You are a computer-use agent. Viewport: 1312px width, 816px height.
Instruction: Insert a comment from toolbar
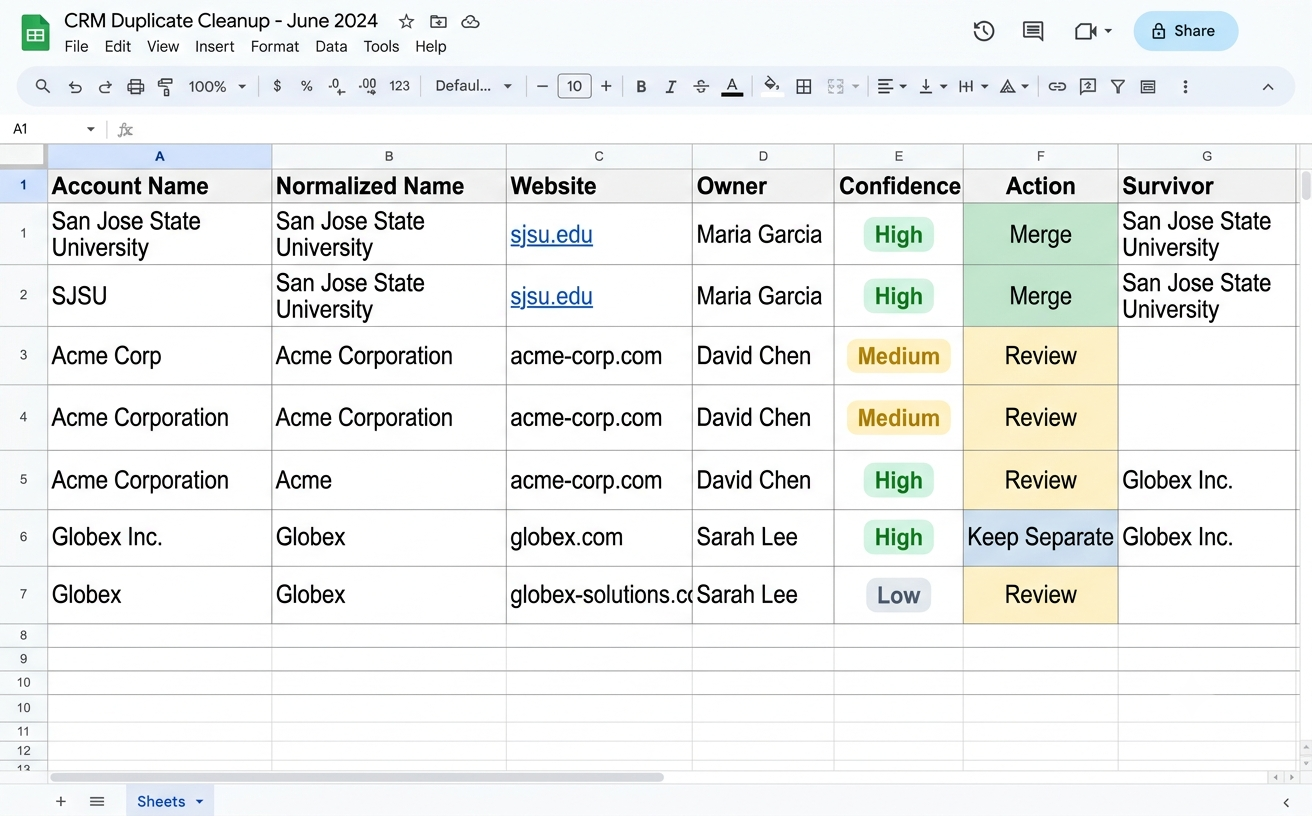pos(1088,87)
